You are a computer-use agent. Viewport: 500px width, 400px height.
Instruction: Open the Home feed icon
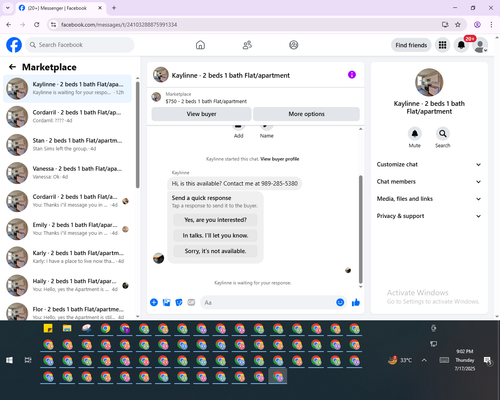200,45
